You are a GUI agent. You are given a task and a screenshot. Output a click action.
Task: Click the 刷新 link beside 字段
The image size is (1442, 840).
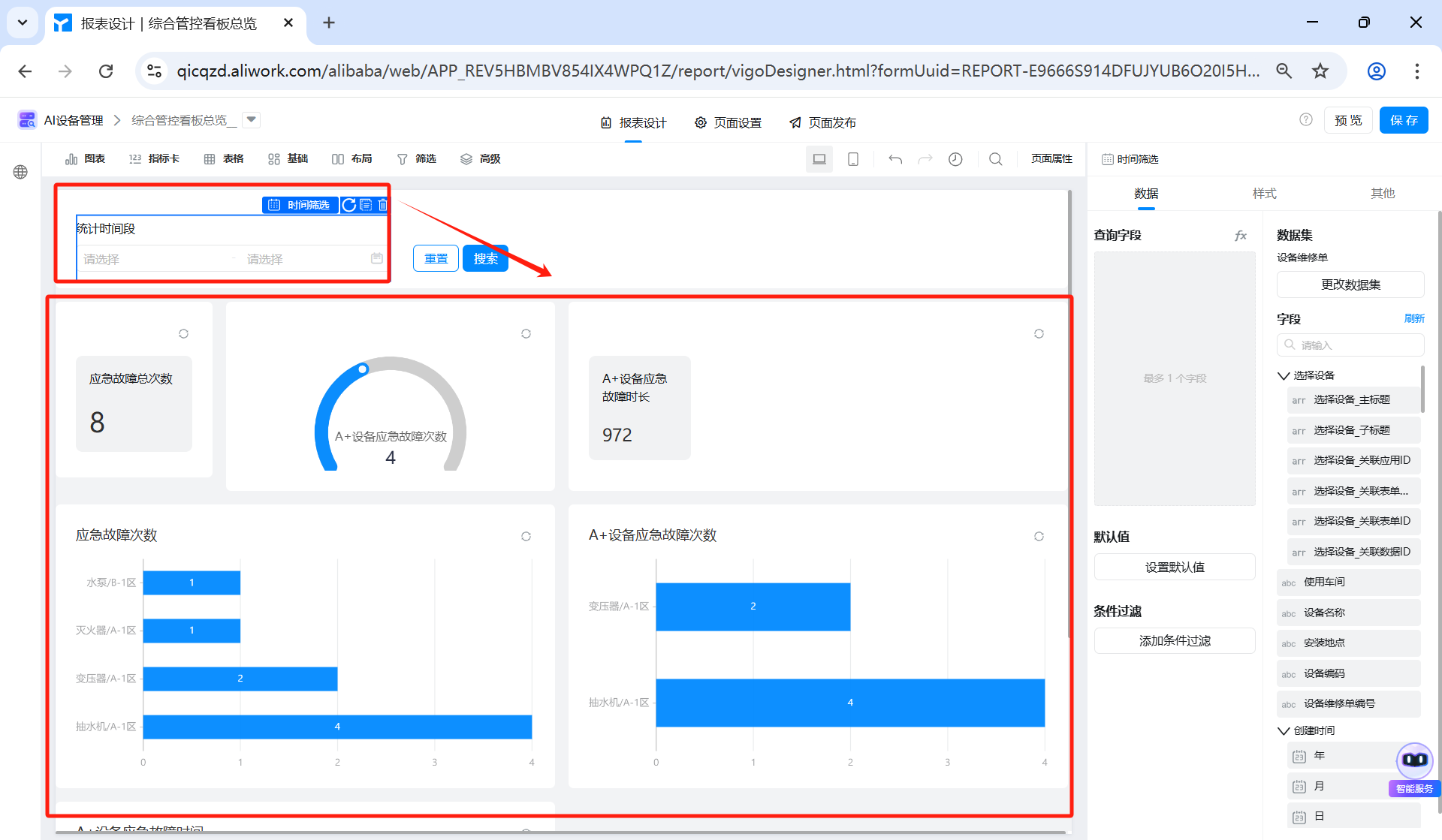pos(1413,318)
